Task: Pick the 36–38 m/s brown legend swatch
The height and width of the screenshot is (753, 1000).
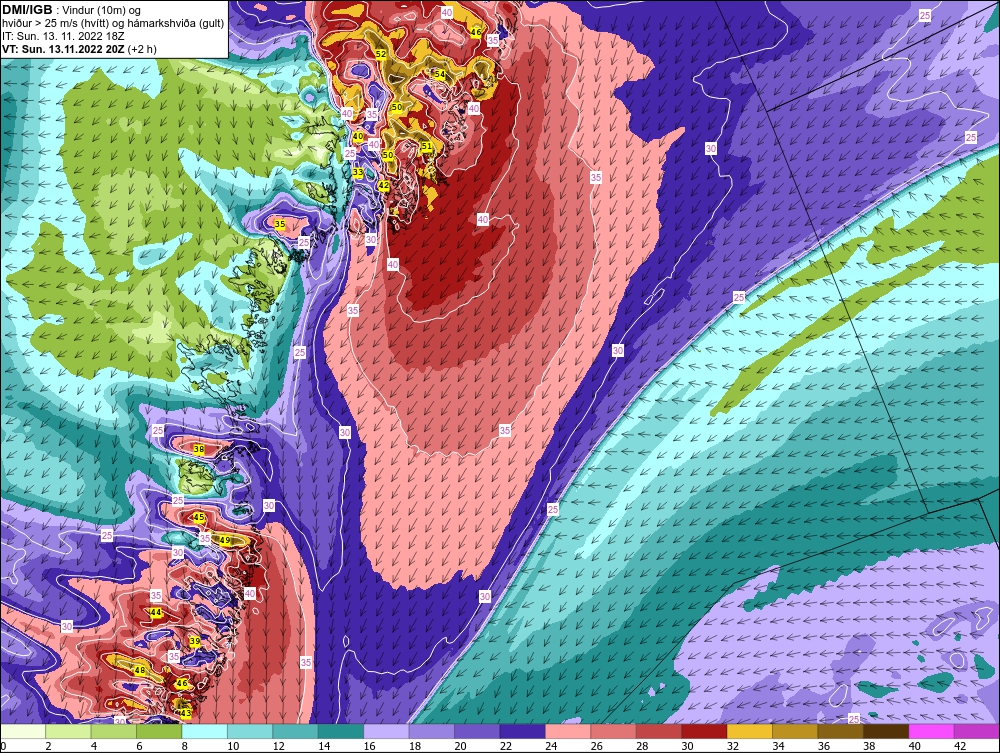Action: click(841, 731)
